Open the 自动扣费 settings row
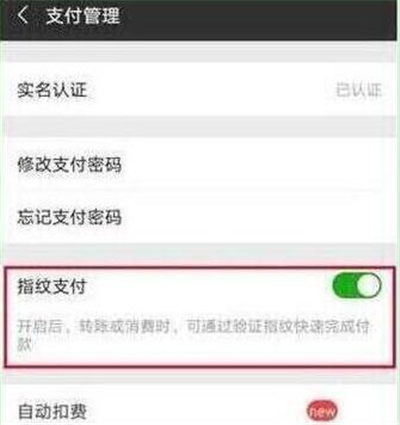This screenshot has width=400, height=425. [200, 410]
